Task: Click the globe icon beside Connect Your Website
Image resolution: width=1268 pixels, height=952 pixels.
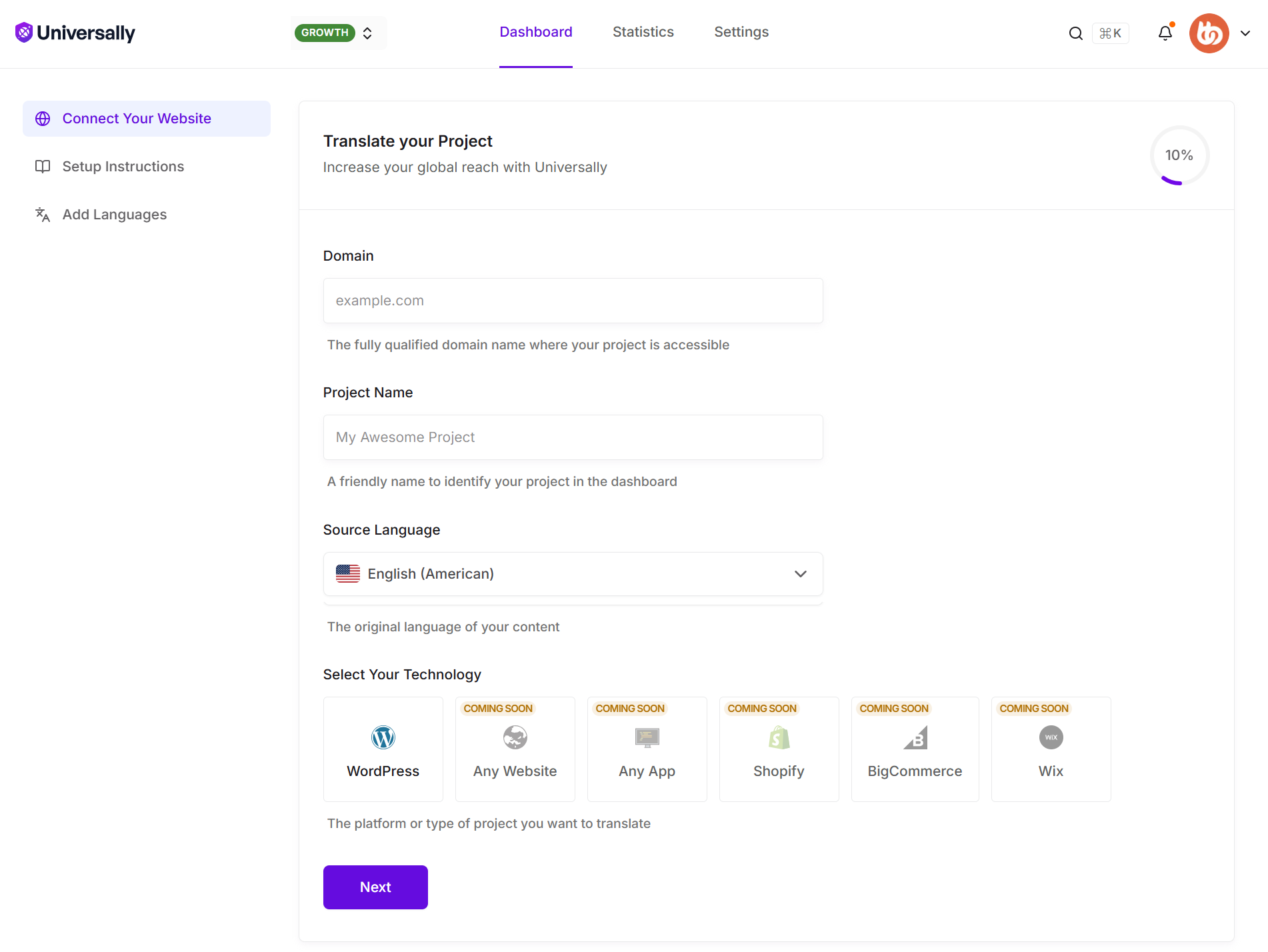Action: (x=43, y=119)
